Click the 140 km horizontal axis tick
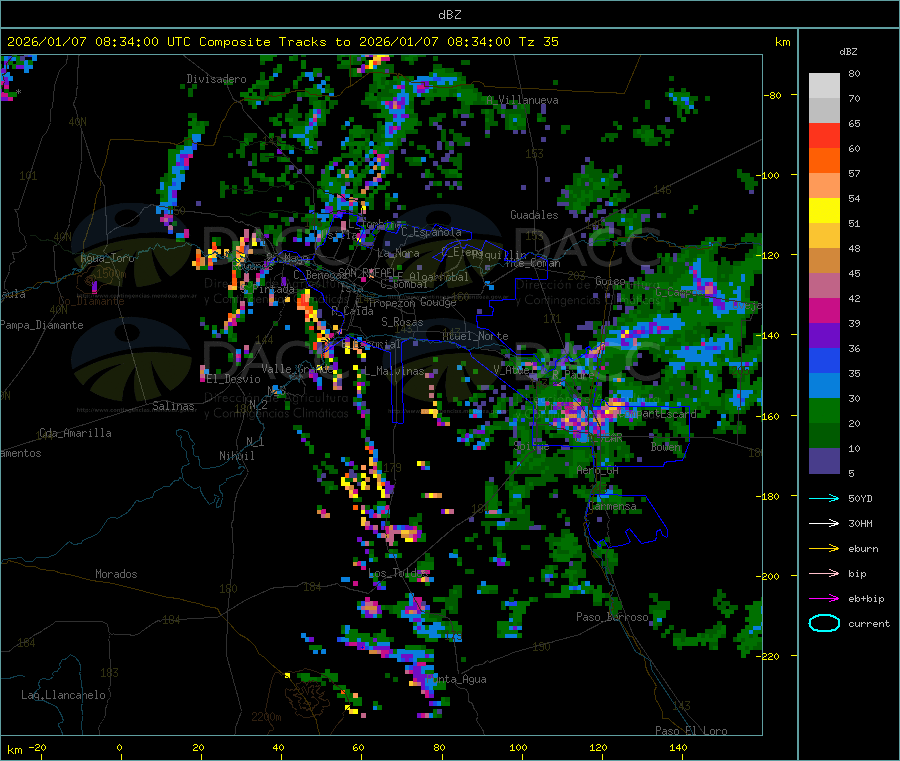The width and height of the screenshot is (900, 761). pyautogui.click(x=678, y=748)
